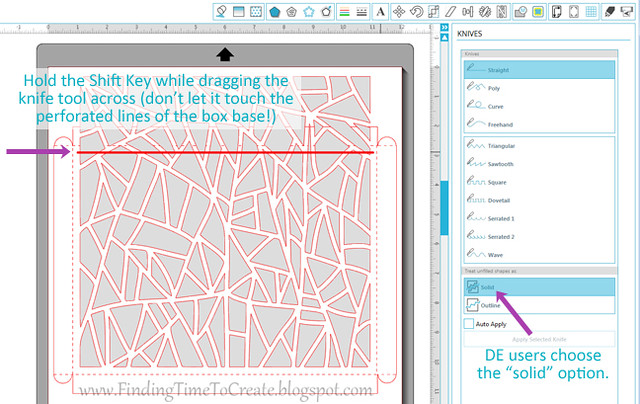The height and width of the screenshot is (404, 640).
Task: Click the pentagon fill color toolbar icon
Action: tap(274, 12)
